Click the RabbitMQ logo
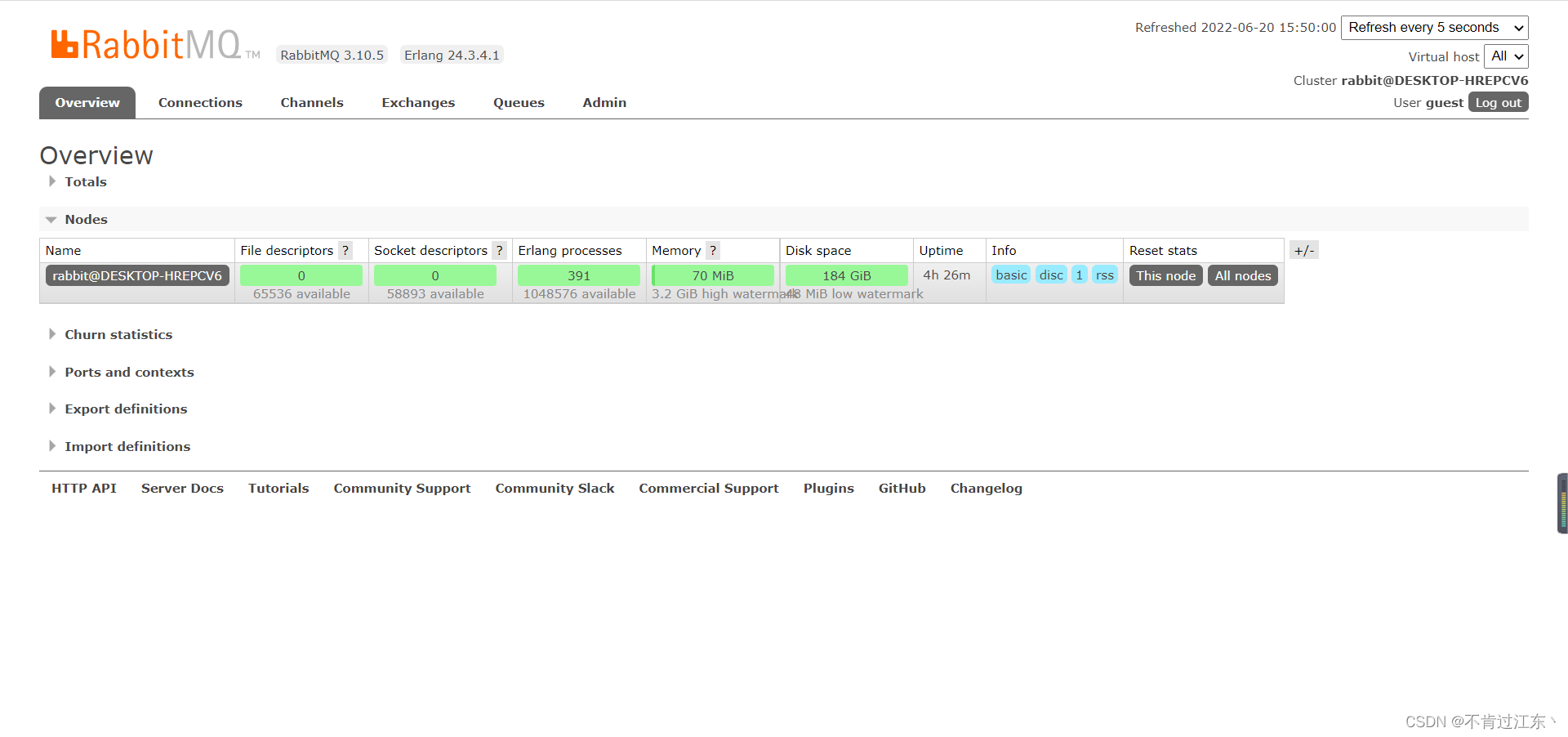The height and width of the screenshot is (737, 1568). pyautogui.click(x=155, y=45)
